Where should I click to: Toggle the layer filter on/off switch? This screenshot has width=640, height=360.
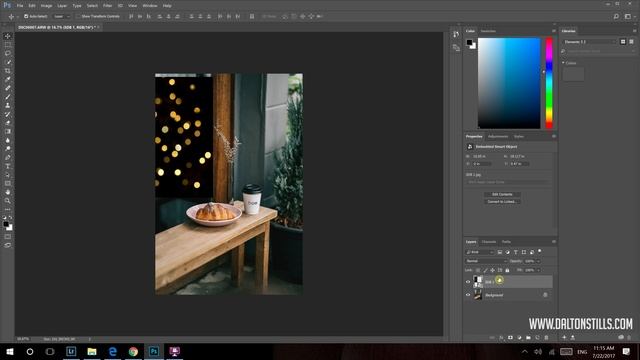pos(540,251)
